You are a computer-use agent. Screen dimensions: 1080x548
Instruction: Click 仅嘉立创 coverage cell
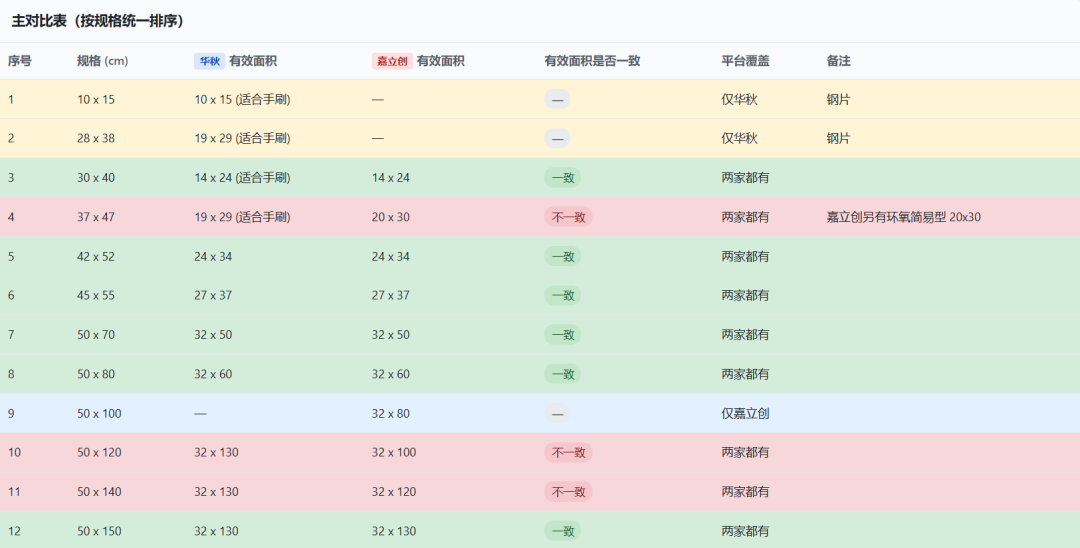pyautogui.click(x=745, y=413)
